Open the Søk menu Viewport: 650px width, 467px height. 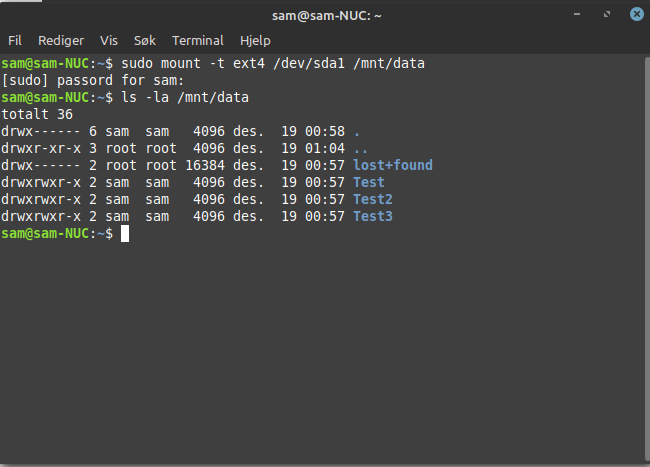pyautogui.click(x=145, y=41)
